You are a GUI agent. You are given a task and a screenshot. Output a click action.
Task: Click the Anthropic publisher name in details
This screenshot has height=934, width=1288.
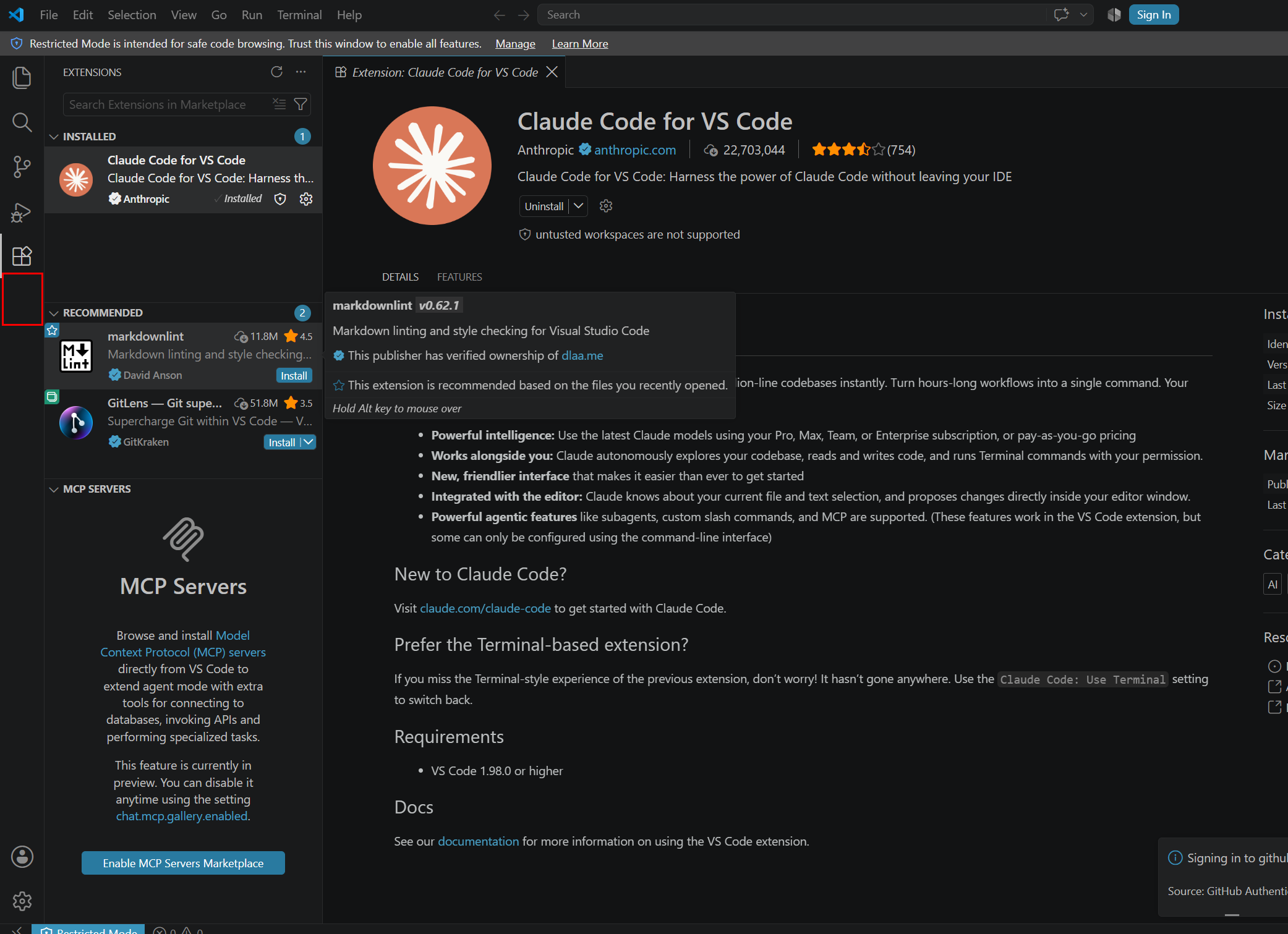[545, 150]
